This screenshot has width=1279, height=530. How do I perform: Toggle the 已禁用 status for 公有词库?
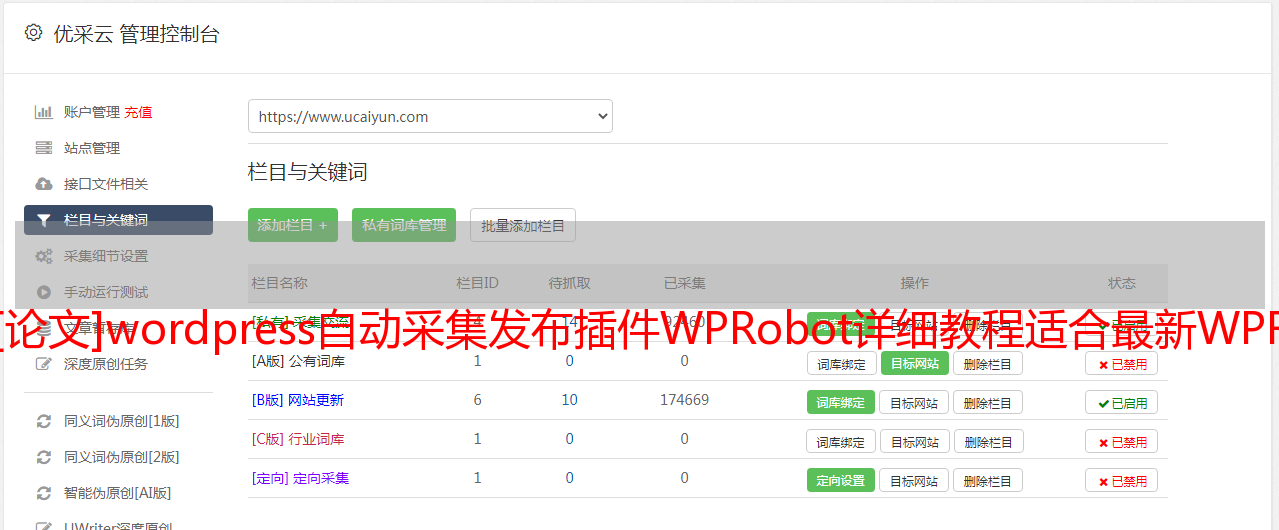click(x=1122, y=364)
